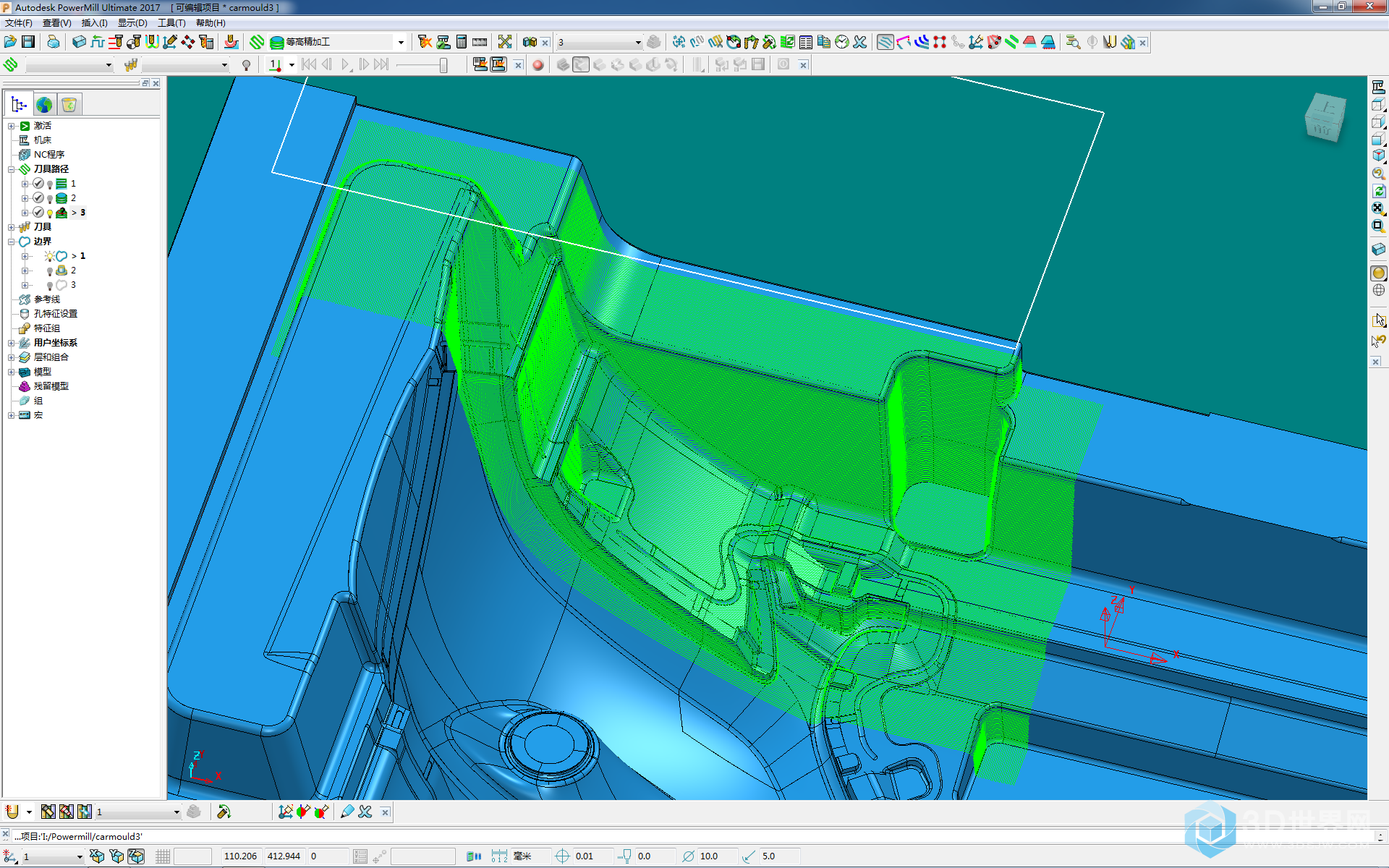The height and width of the screenshot is (868, 1389).
Task: Save project with floppy disk icon
Action: pyautogui.click(x=28, y=42)
